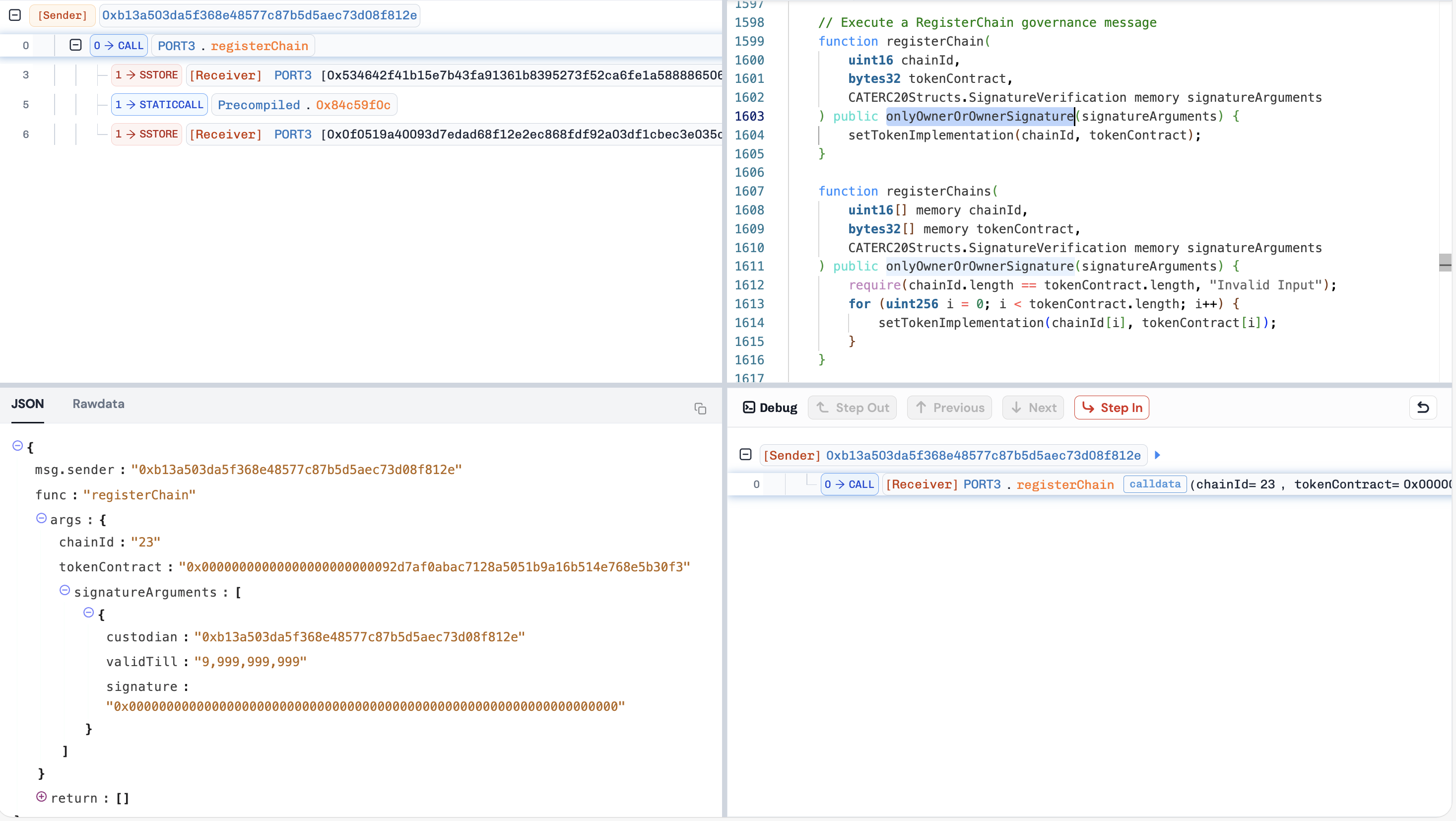Expand the return JSON node
The height and width of the screenshot is (821, 1456).
[41, 797]
